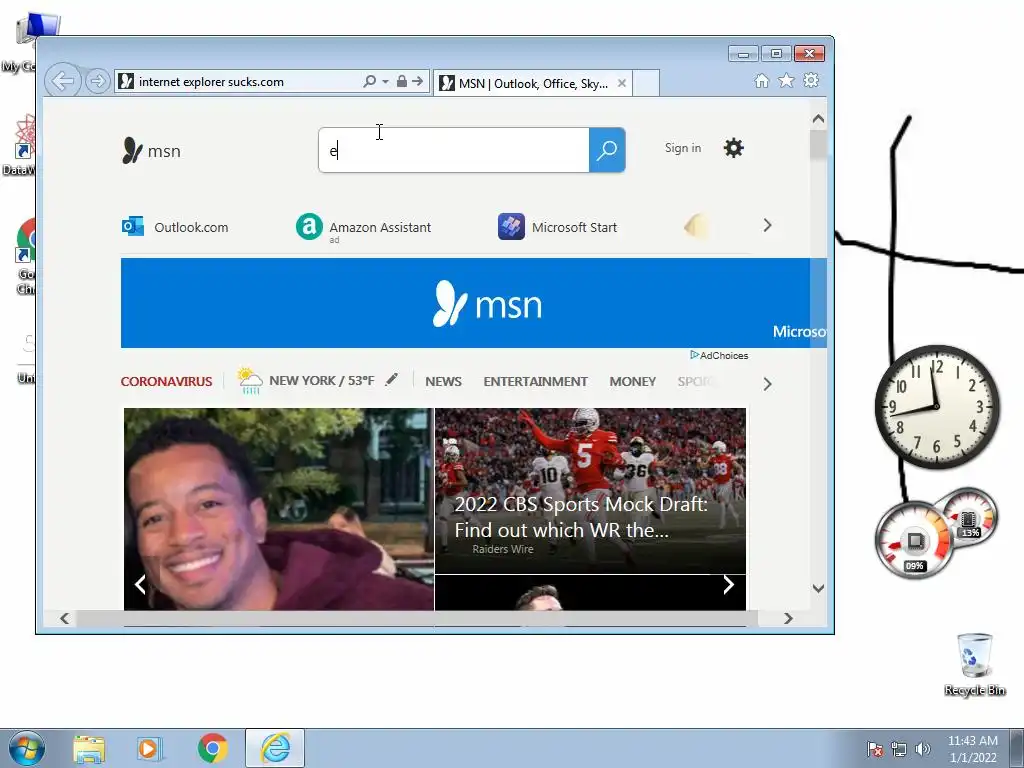Click the Recycle Bin desktop icon

[974, 664]
